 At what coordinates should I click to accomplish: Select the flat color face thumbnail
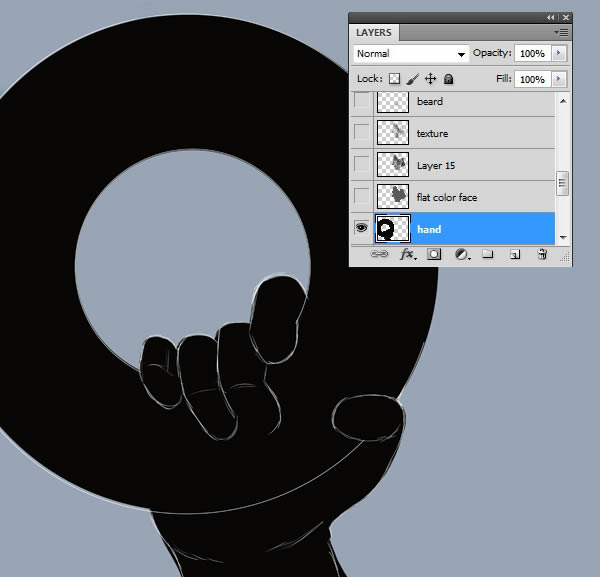pos(393,196)
